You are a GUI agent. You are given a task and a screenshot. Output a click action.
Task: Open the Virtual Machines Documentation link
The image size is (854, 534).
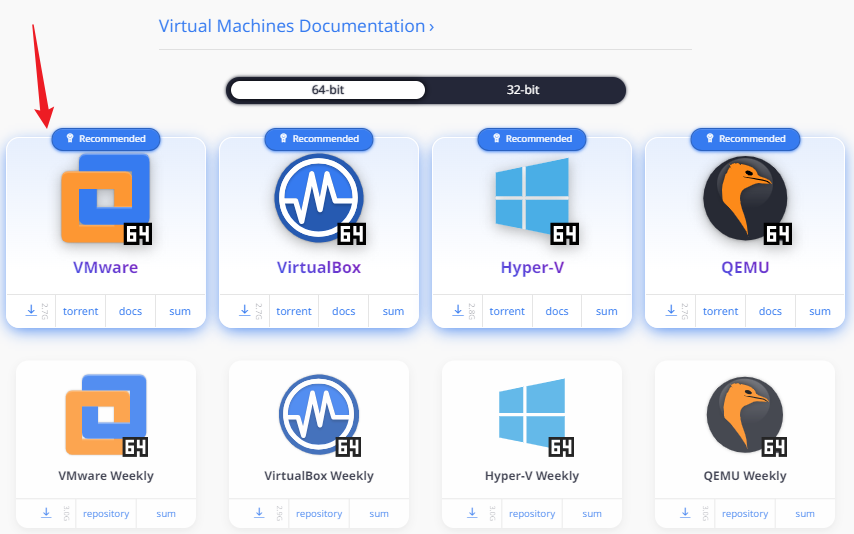pos(296,26)
